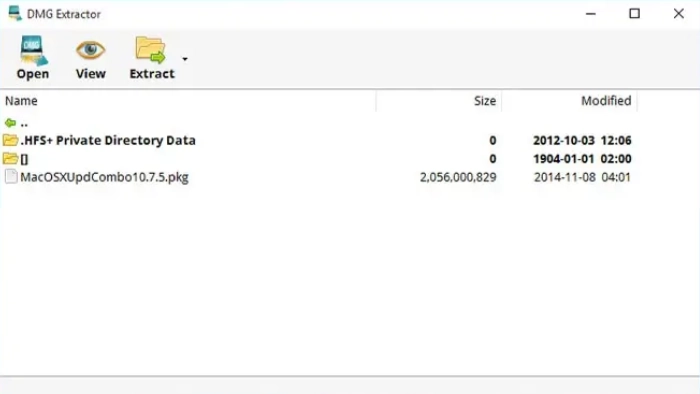Viewport: 700px width, 394px height.
Task: Click the date 2012-10-03 12:06
Action: (x=582, y=141)
